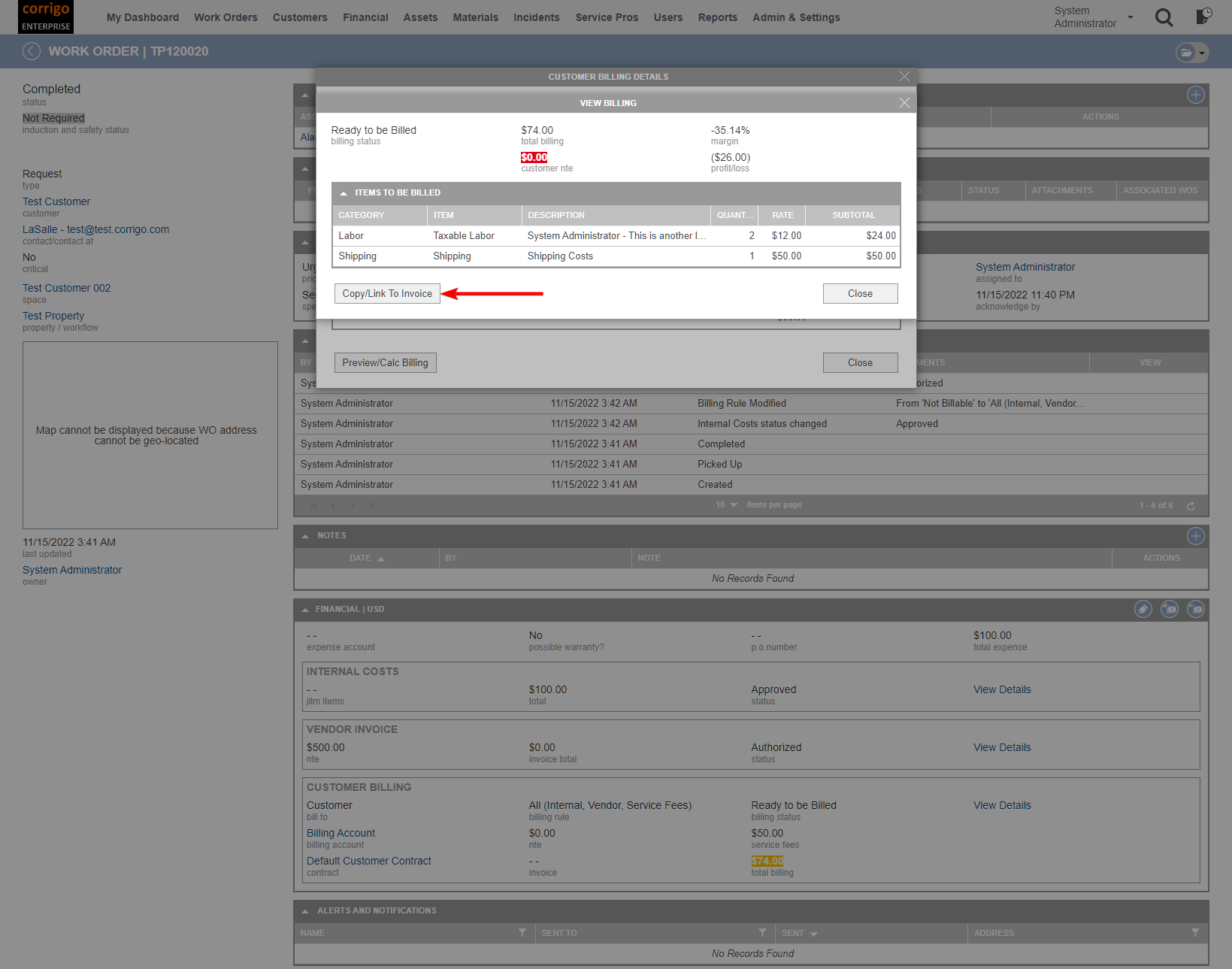Click the pencil edit icon in Financial section

[x=1143, y=609]
